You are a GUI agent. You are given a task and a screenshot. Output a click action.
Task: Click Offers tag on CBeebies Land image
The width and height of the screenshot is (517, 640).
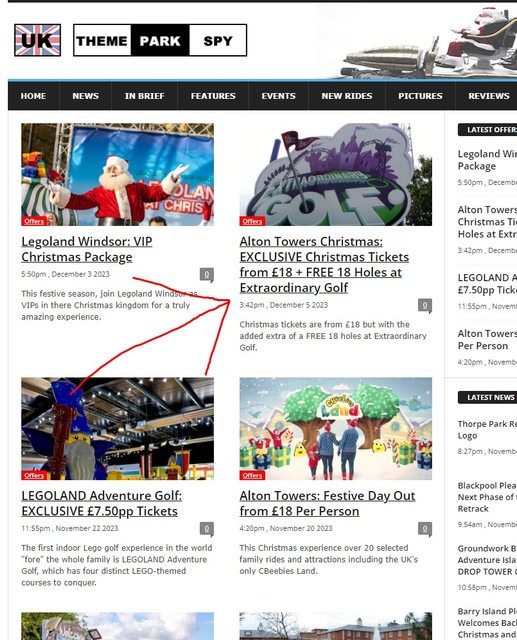[252, 476]
